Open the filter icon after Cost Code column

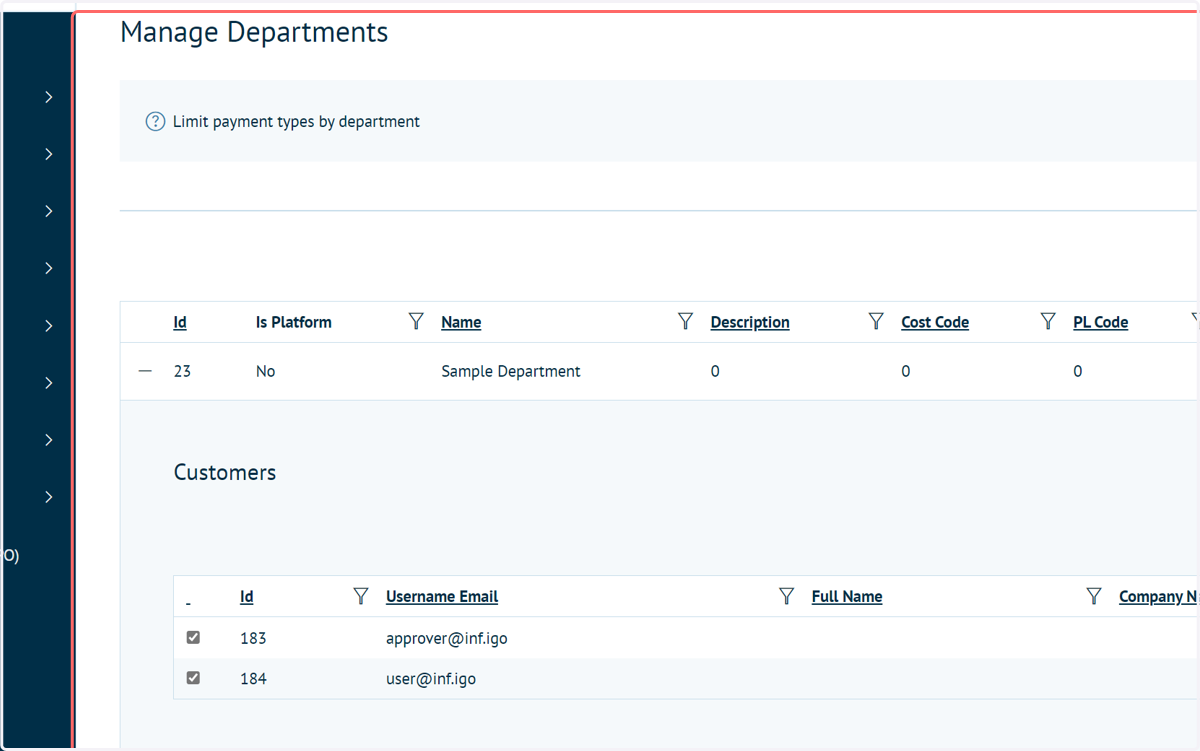point(1048,321)
